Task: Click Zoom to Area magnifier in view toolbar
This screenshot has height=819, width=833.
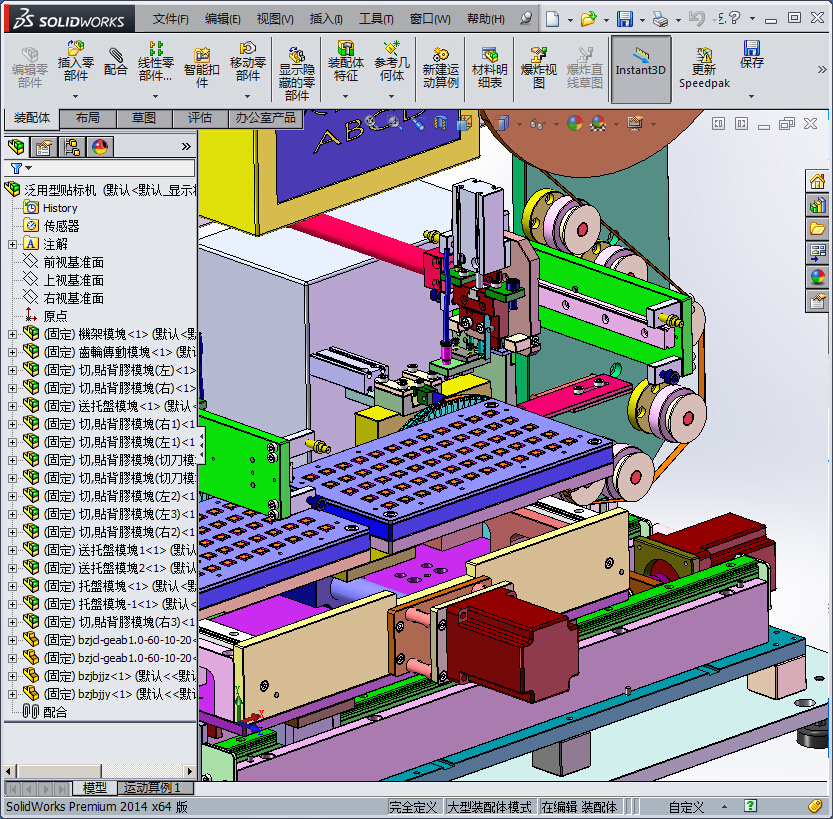Action: pyautogui.click(x=392, y=124)
